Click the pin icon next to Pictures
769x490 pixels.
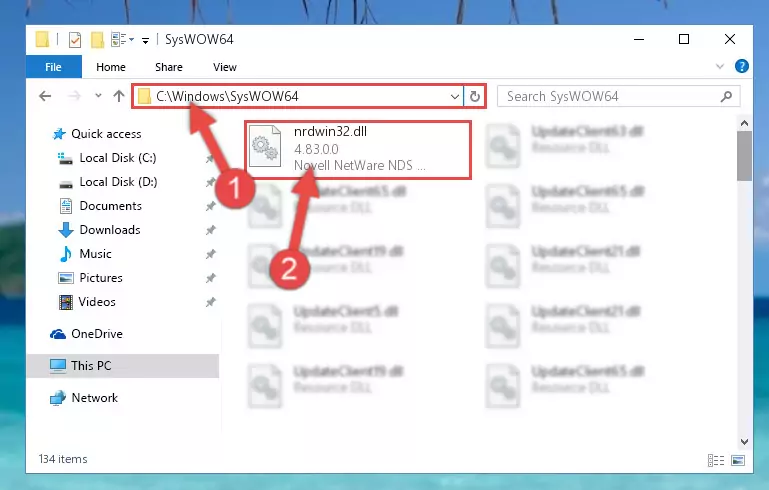(210, 278)
